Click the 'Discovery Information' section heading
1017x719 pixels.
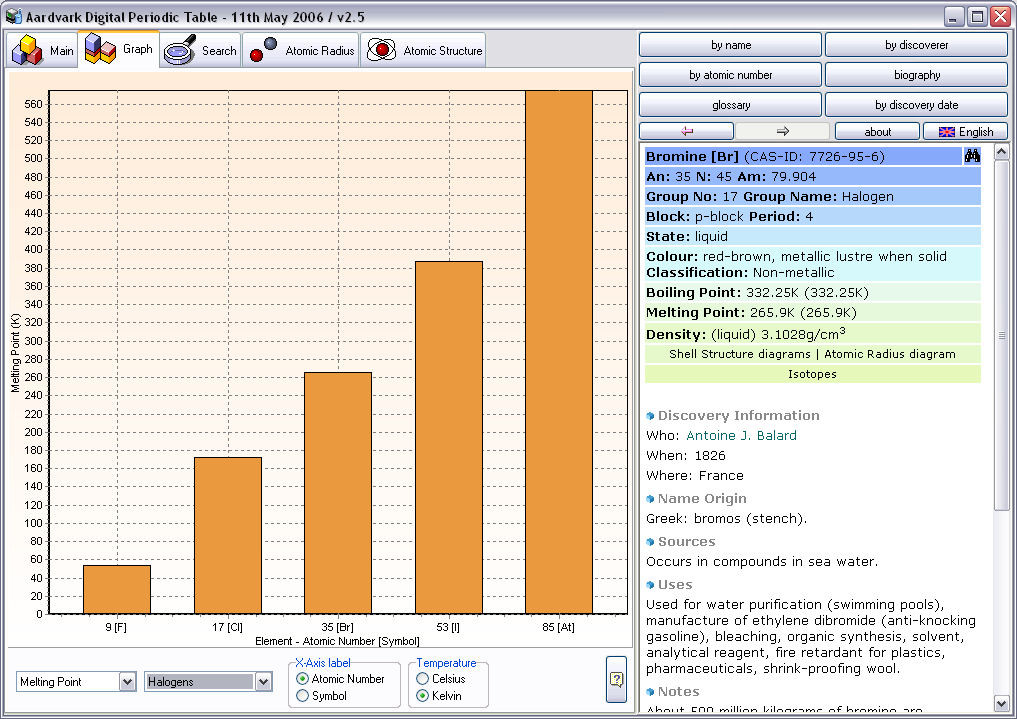point(738,416)
